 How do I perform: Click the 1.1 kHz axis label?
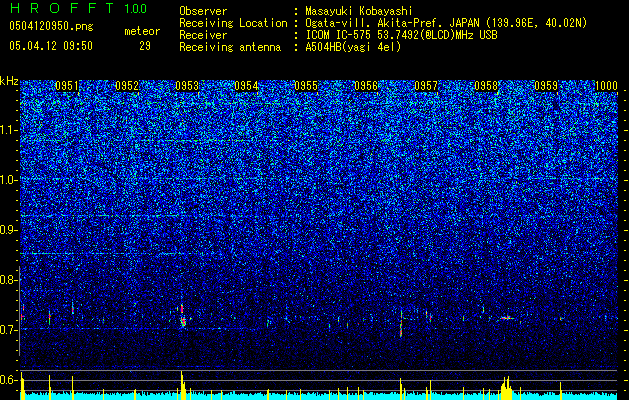(8, 130)
